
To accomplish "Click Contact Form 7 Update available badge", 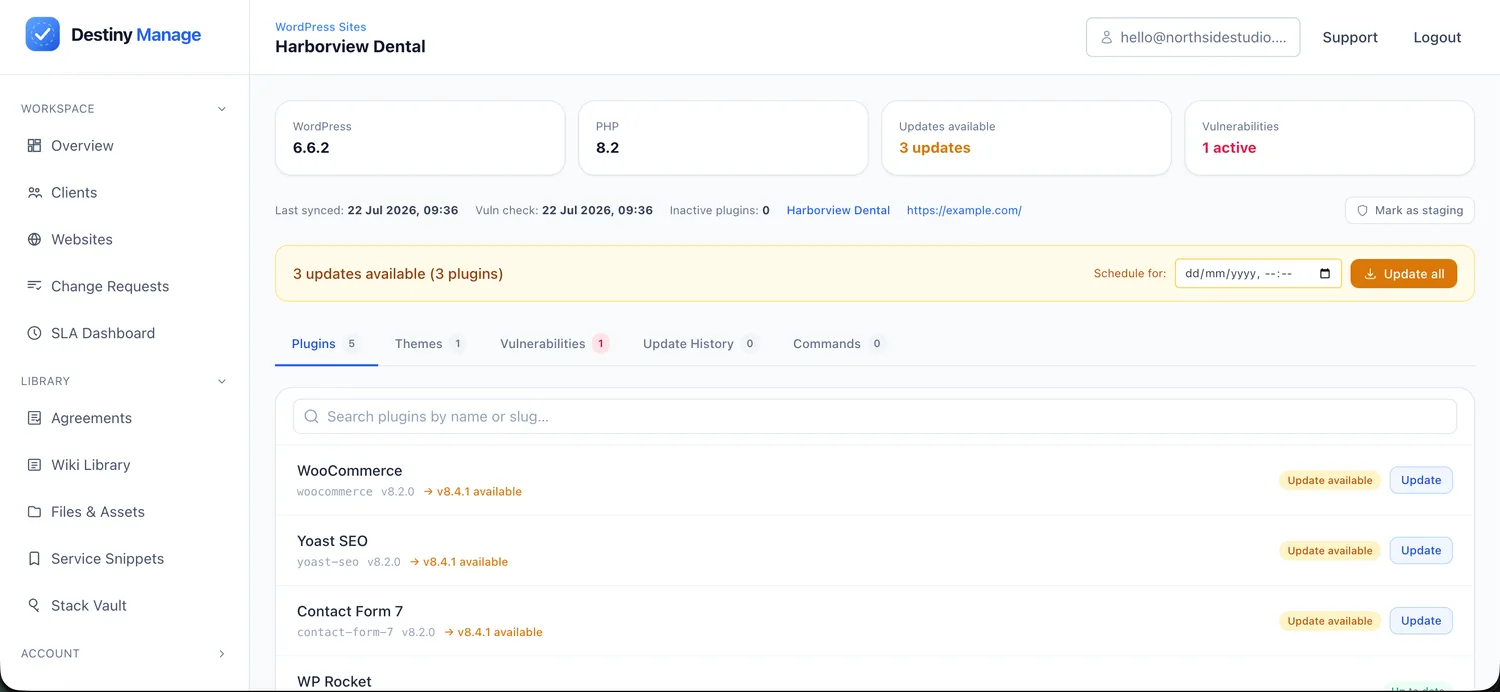I will click(1329, 621).
